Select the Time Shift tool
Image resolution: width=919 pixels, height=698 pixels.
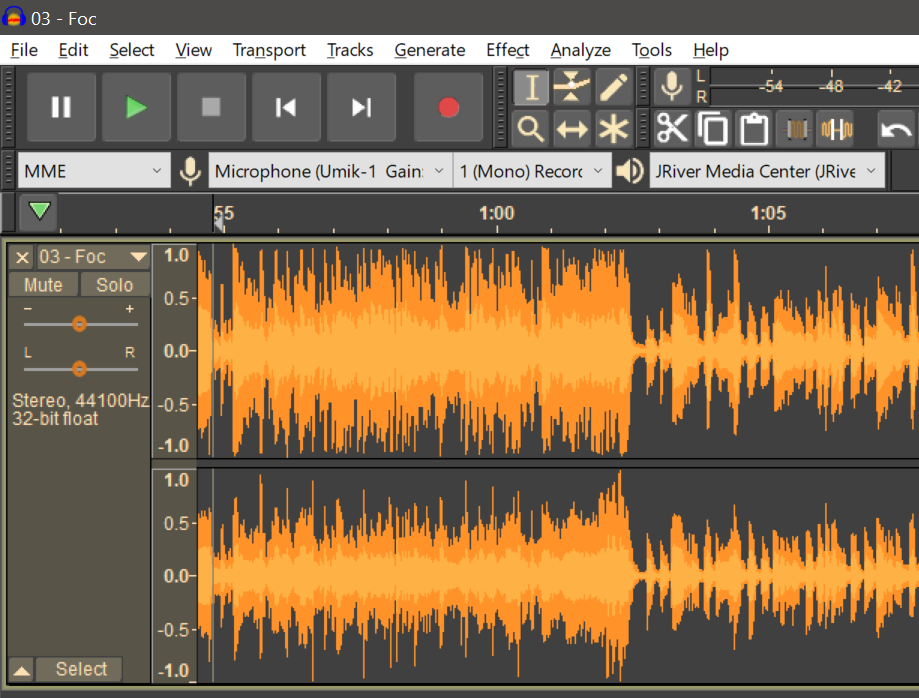(571, 128)
